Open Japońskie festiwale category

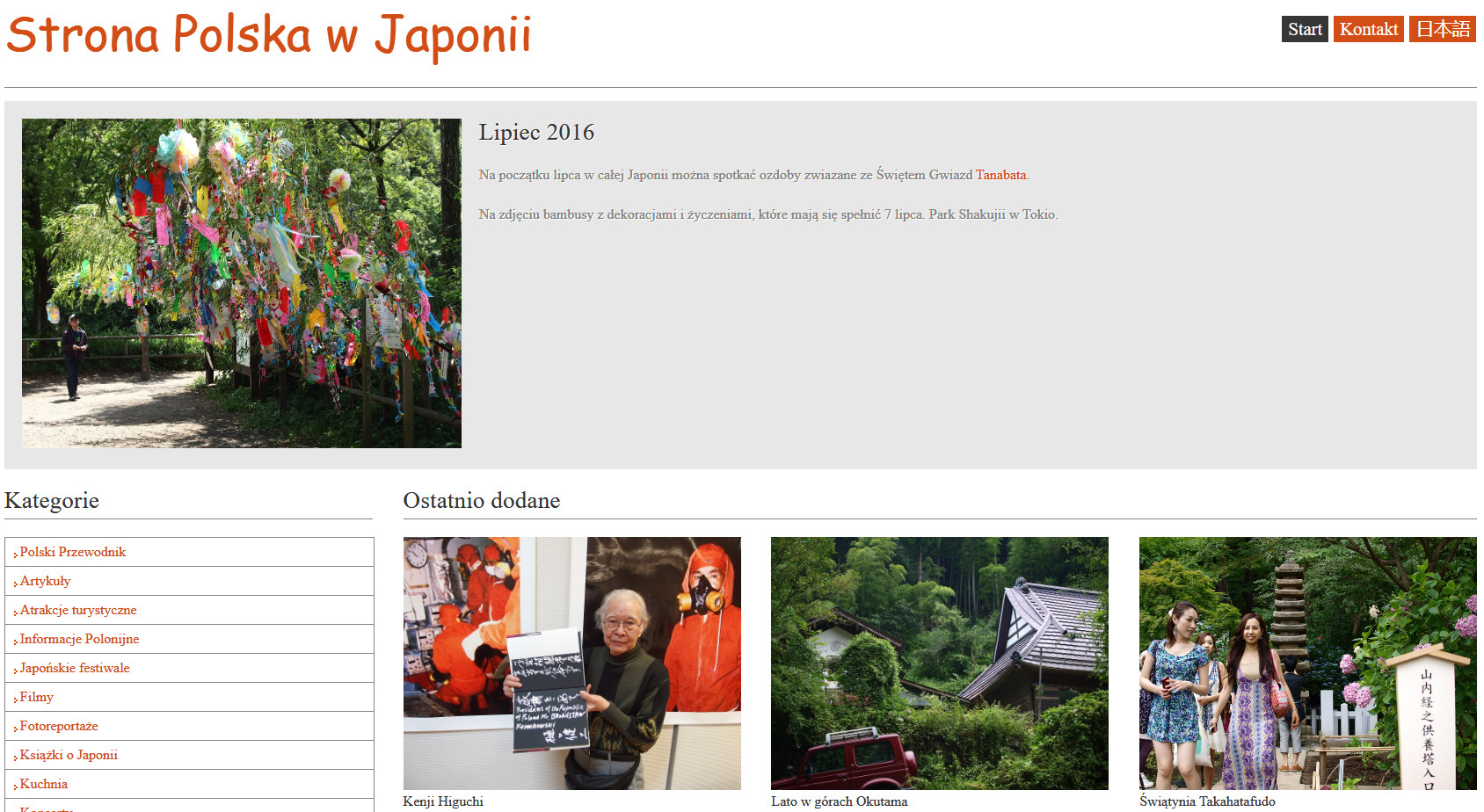75,668
